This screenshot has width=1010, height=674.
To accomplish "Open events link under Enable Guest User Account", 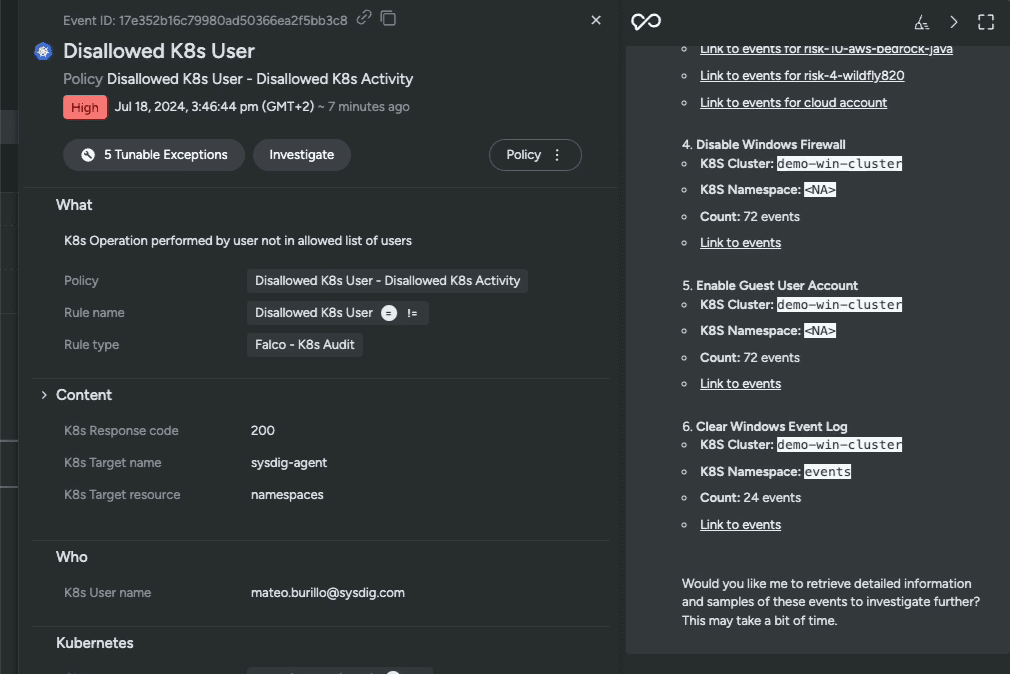I will tap(741, 384).
